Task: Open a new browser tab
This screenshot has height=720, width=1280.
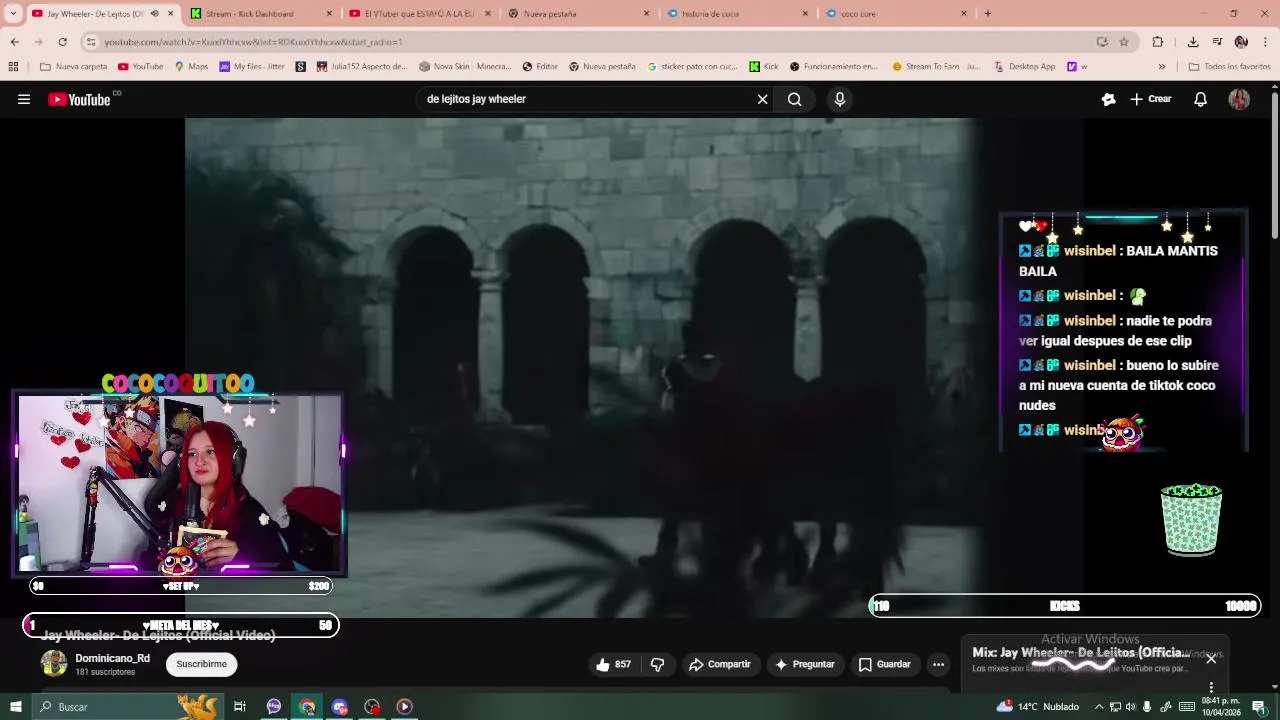Action: click(988, 14)
